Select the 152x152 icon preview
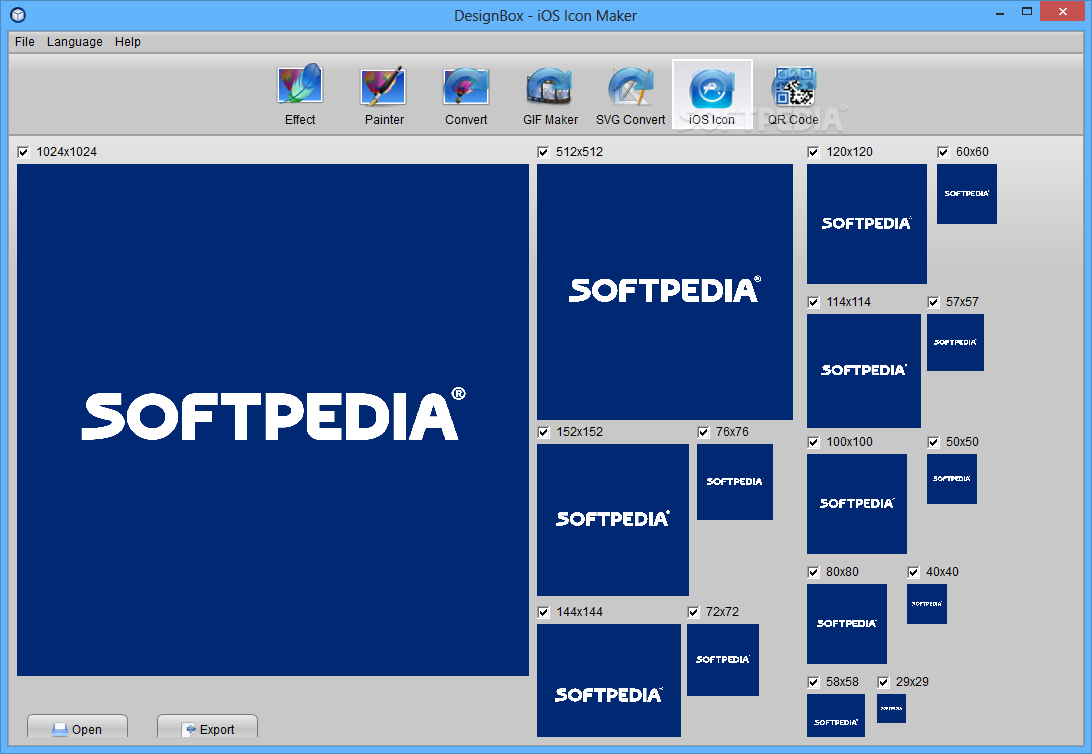 [613, 520]
